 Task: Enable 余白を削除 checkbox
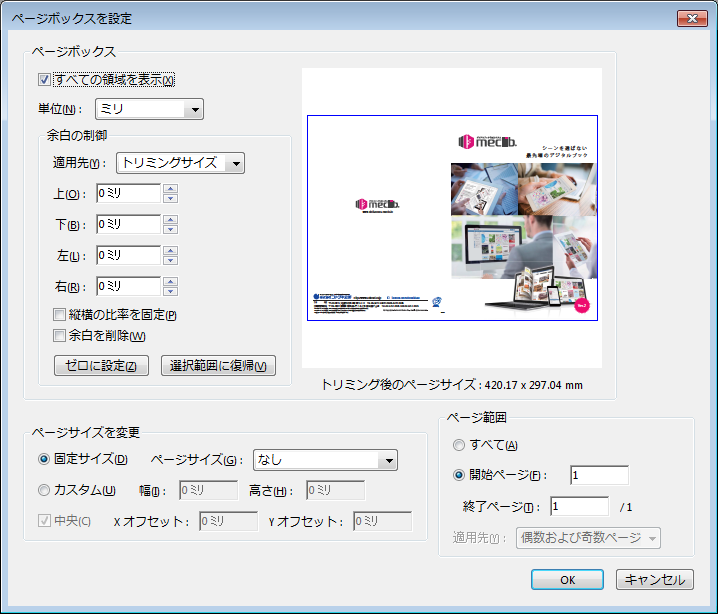[x=60, y=336]
